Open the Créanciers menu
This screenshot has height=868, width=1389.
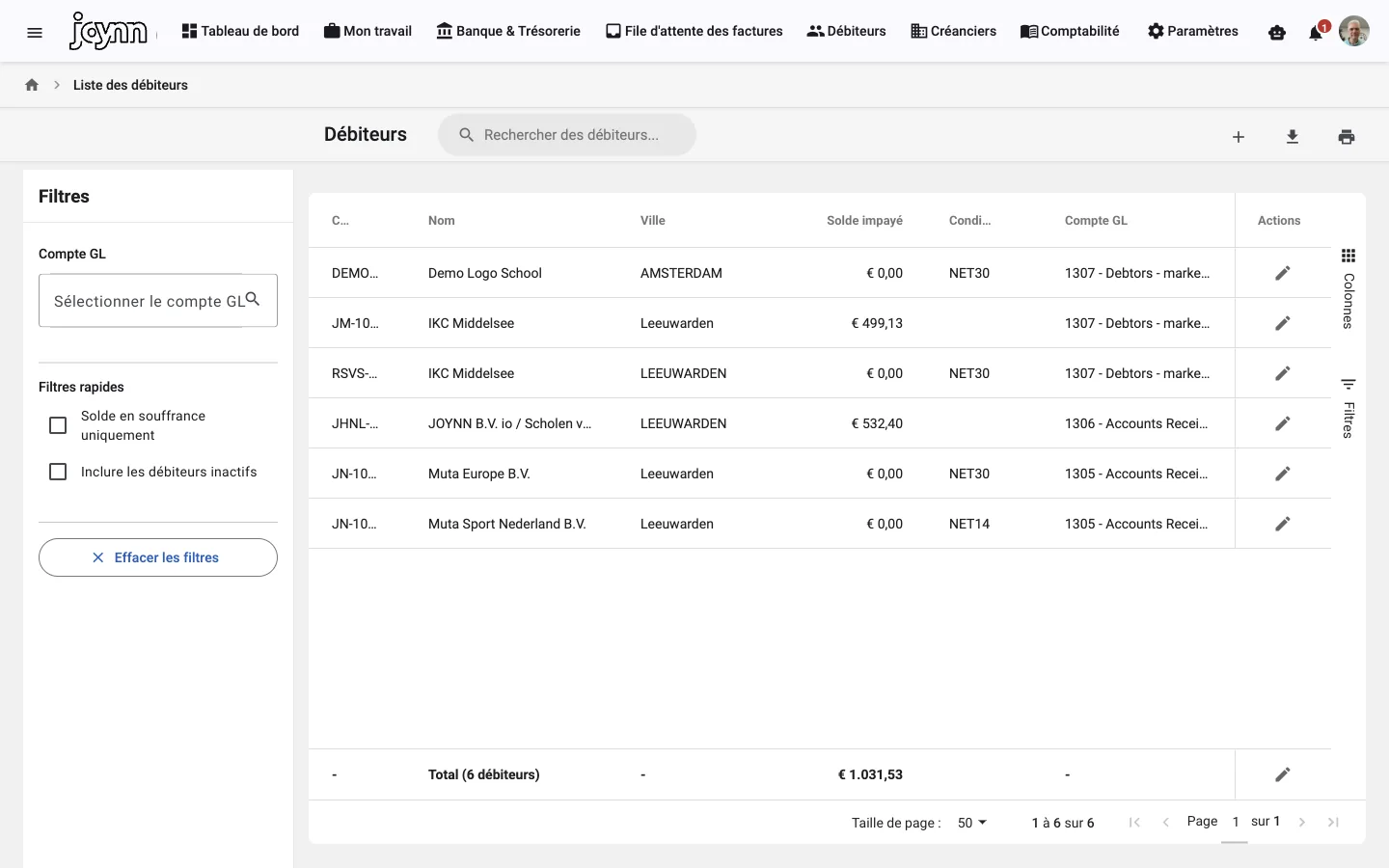coord(953,31)
